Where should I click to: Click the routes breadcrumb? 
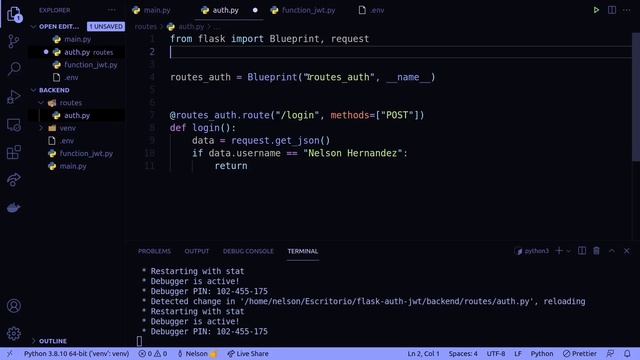145,27
